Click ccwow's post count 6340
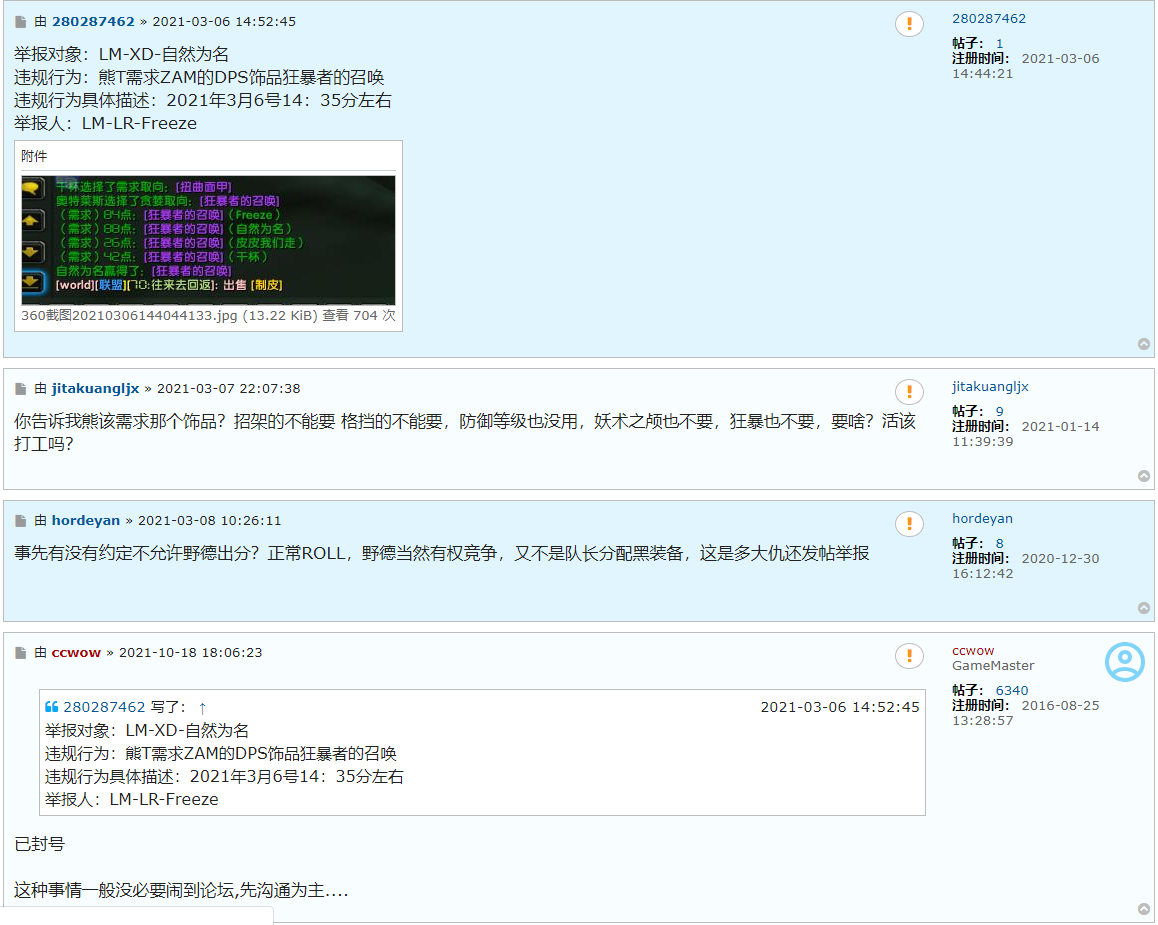Screen dimensions: 1158x925 1012,690
